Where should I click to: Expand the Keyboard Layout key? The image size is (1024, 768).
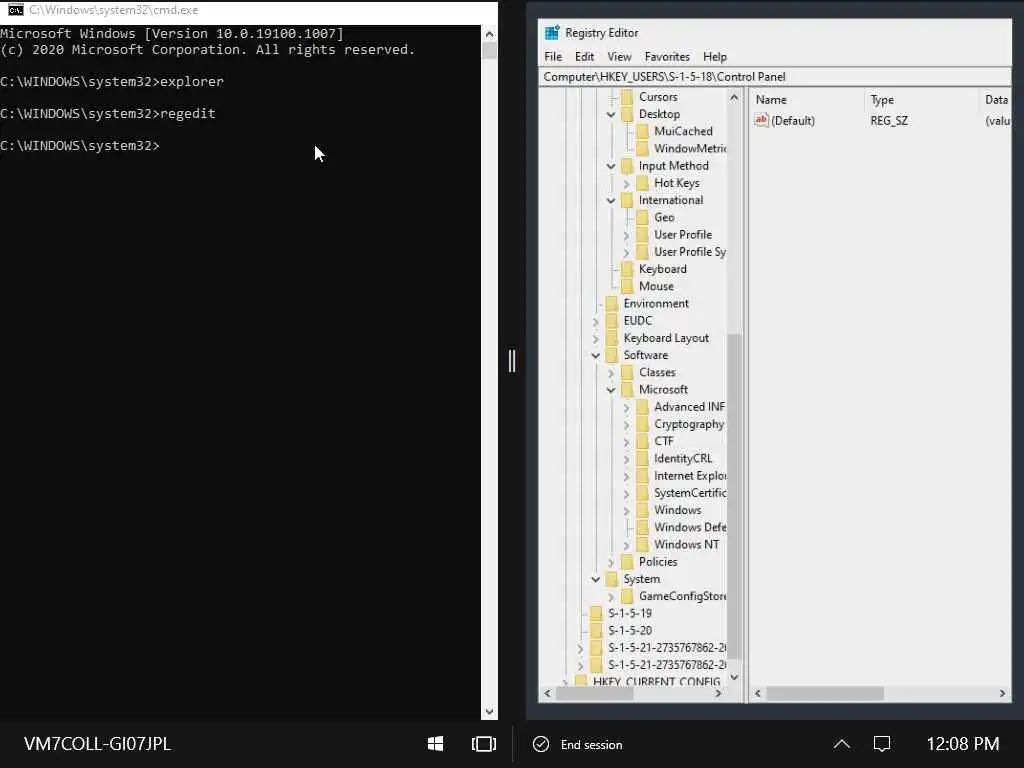tap(596, 338)
